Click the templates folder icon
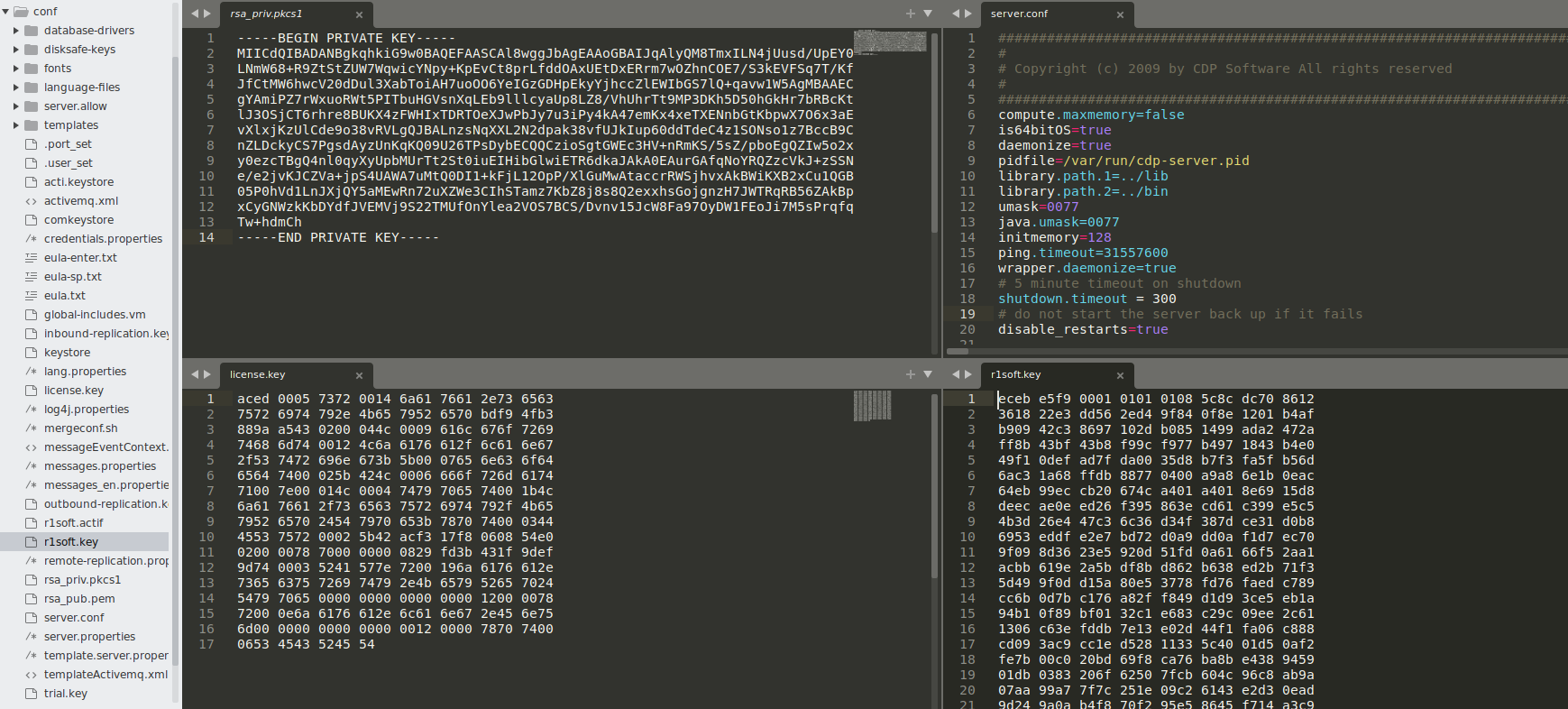This screenshot has height=709, width=1568. [x=32, y=125]
